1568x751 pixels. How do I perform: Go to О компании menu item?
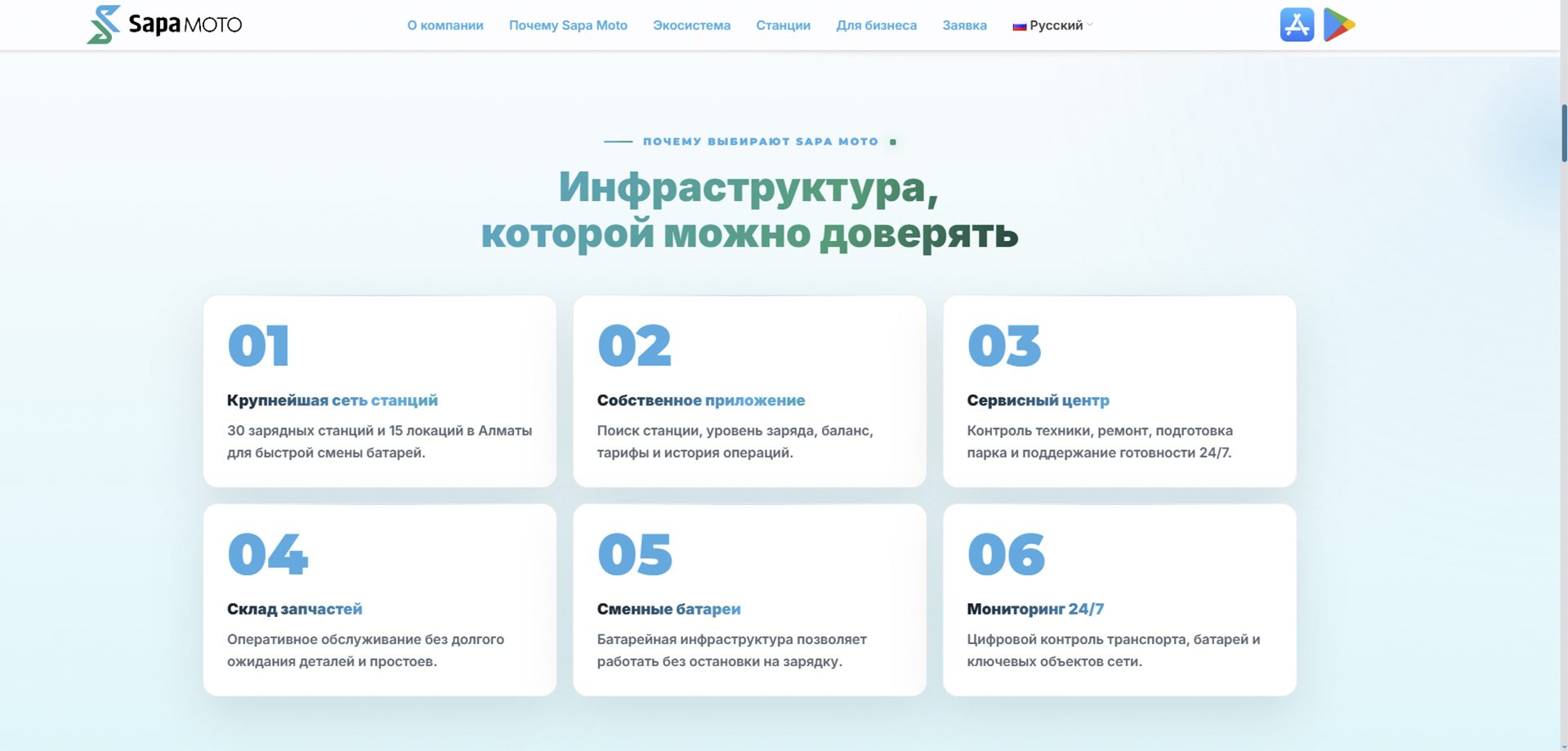(445, 25)
